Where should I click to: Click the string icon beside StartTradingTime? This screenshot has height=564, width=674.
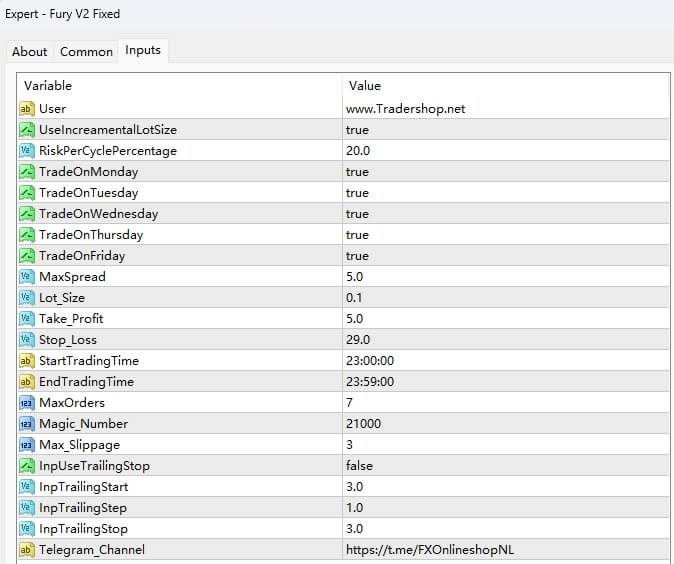27,361
